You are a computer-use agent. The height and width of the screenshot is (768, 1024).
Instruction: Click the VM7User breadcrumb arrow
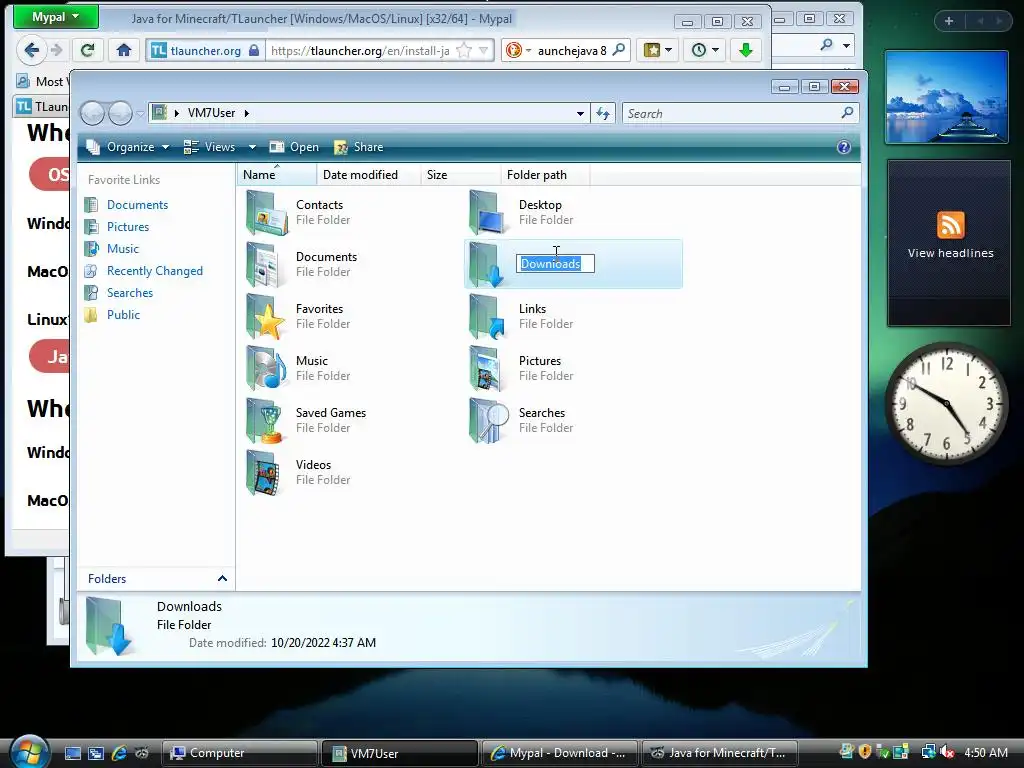coord(247,113)
